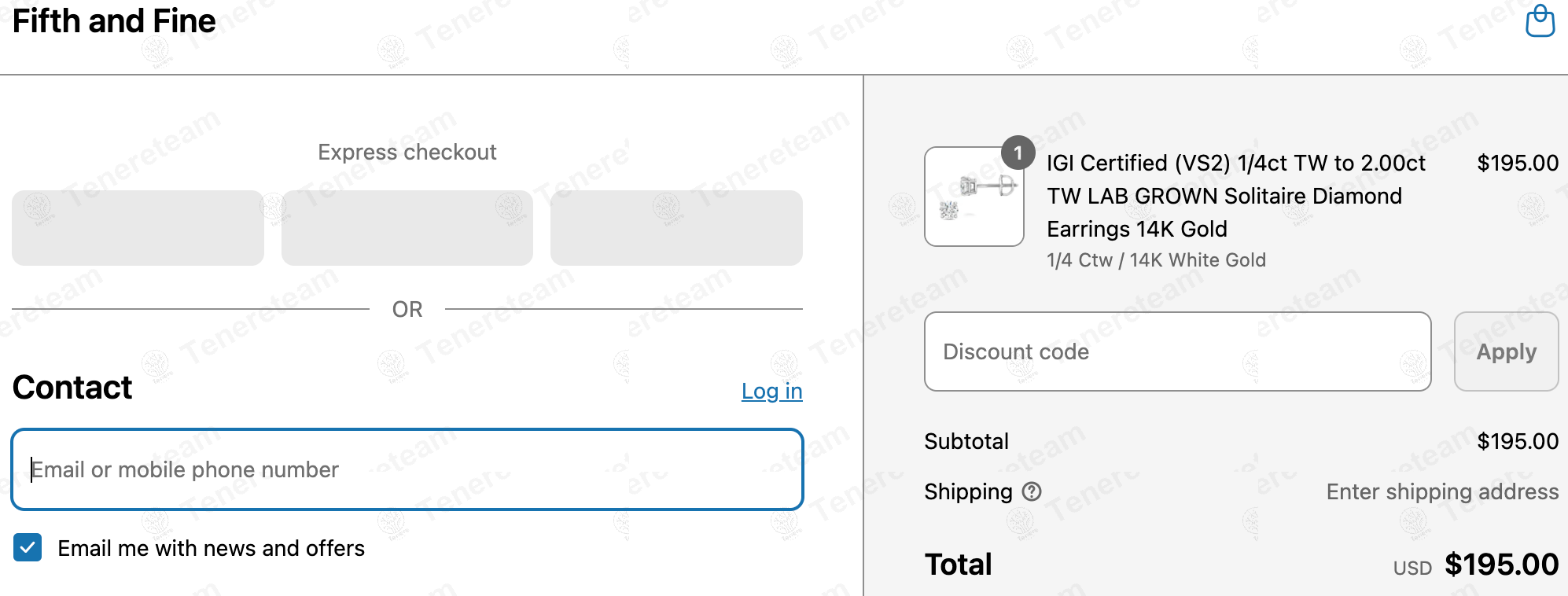Open the diamond earrings product thumbnail
Viewport: 1568px width, 596px height.
click(x=974, y=197)
